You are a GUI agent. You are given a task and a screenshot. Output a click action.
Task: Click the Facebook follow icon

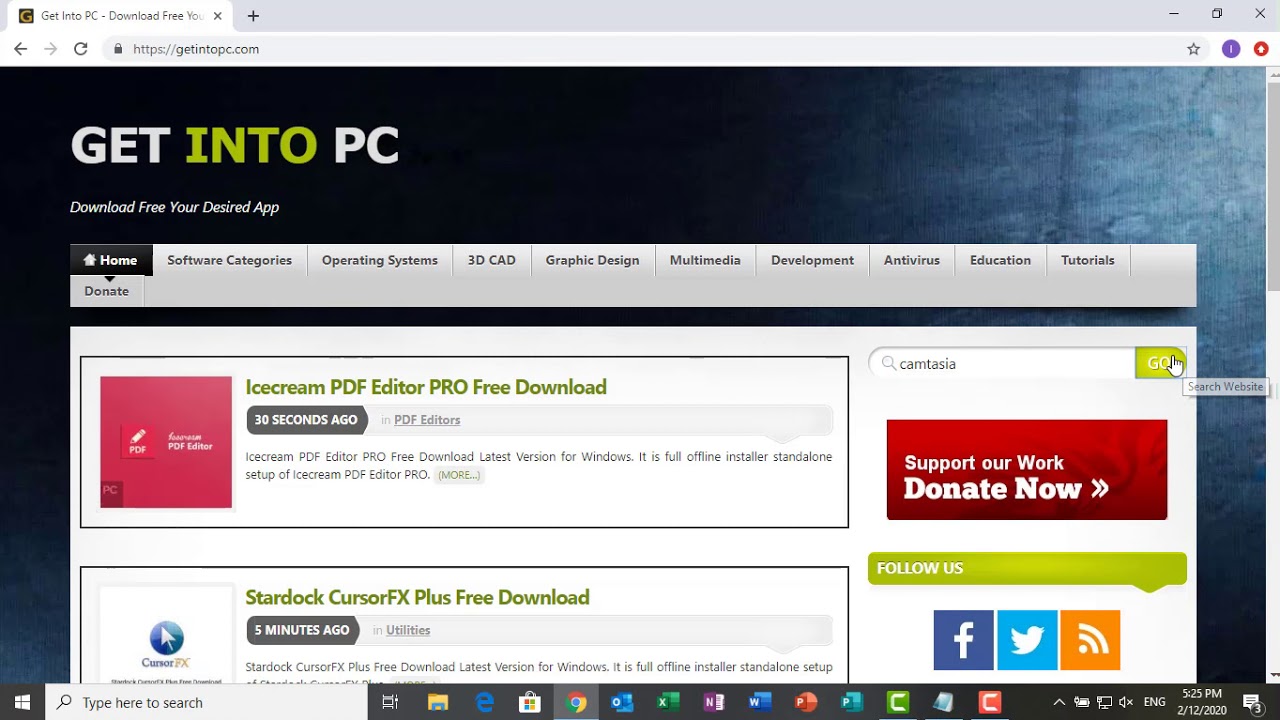(x=963, y=640)
